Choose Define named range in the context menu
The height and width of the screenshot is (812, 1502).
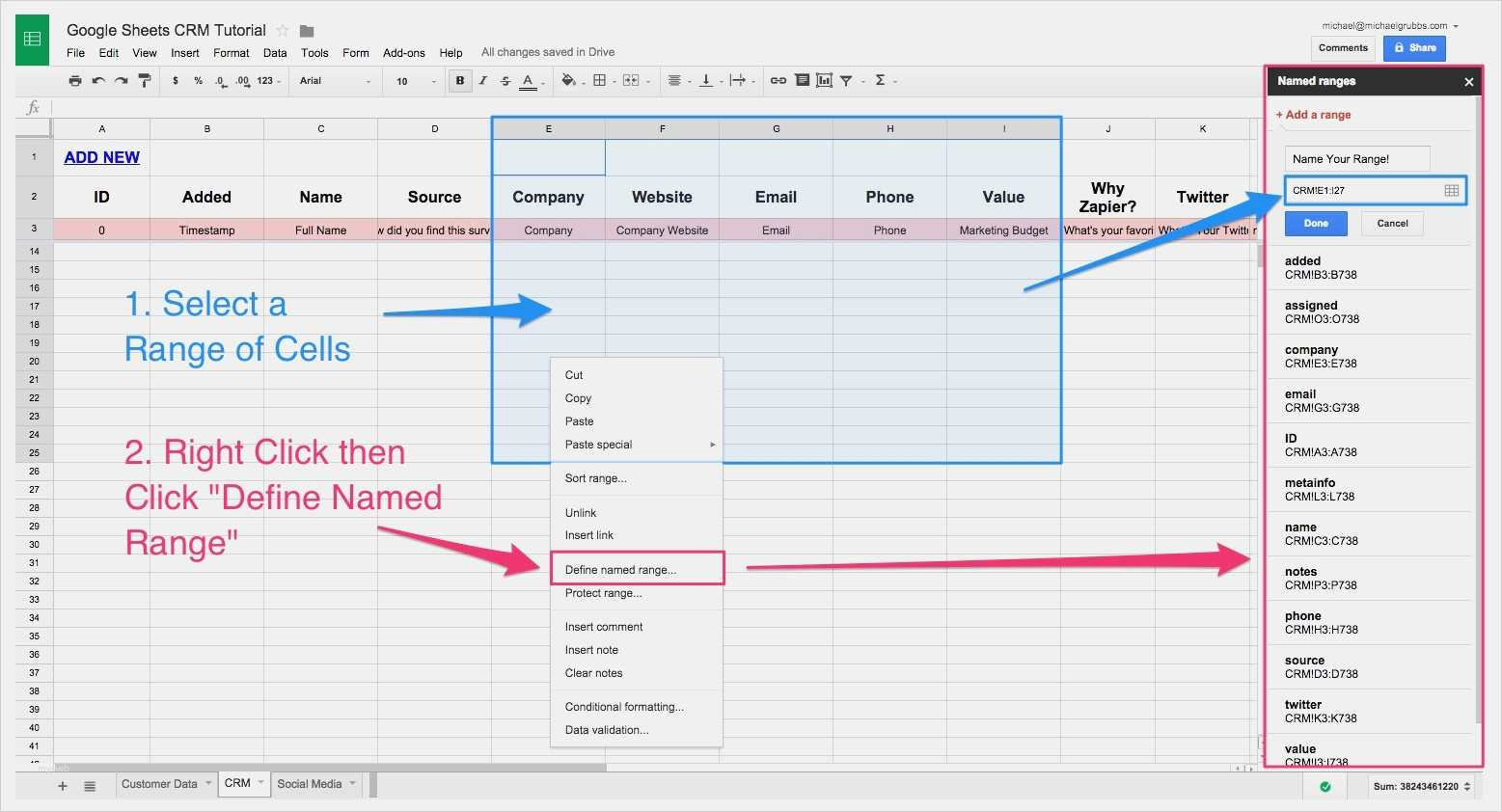[637, 570]
